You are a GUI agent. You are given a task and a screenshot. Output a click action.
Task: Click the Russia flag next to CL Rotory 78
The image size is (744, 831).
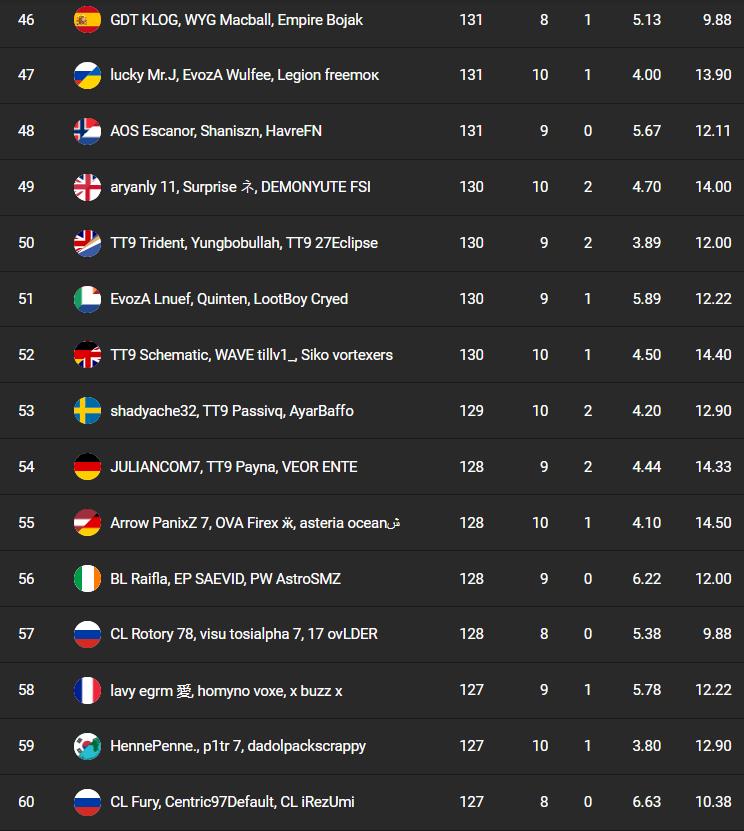pos(88,634)
